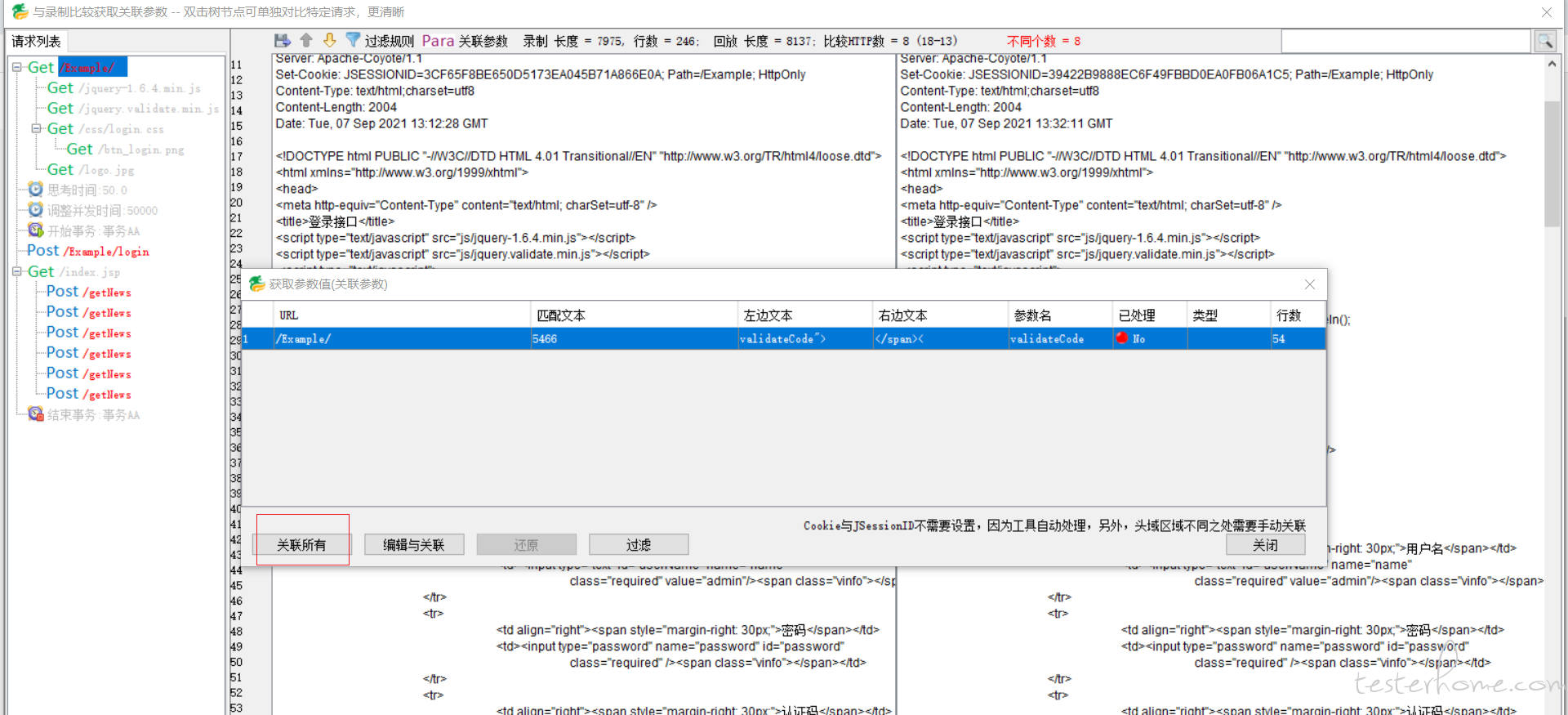The width and height of the screenshot is (1568, 715).
Task: Click the validateCode parameter name cell
Action: 1060,338
